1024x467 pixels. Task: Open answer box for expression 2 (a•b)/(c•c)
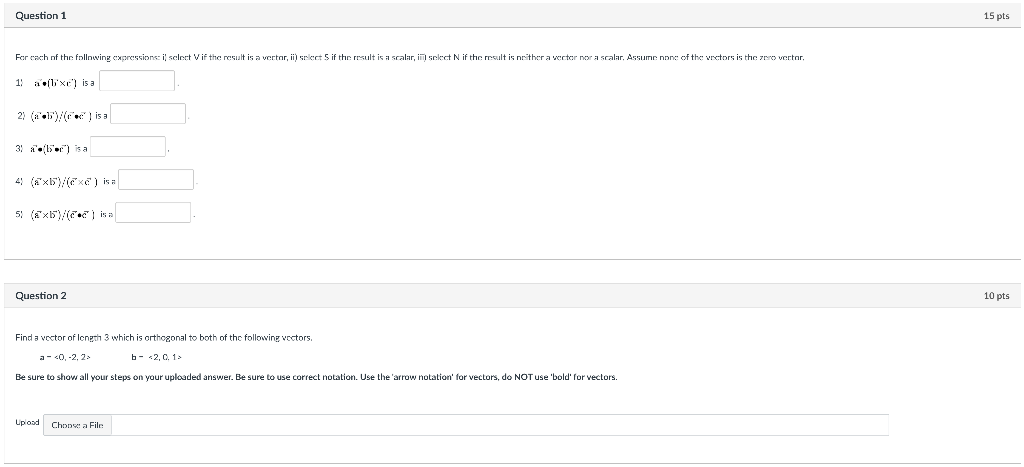coord(148,114)
